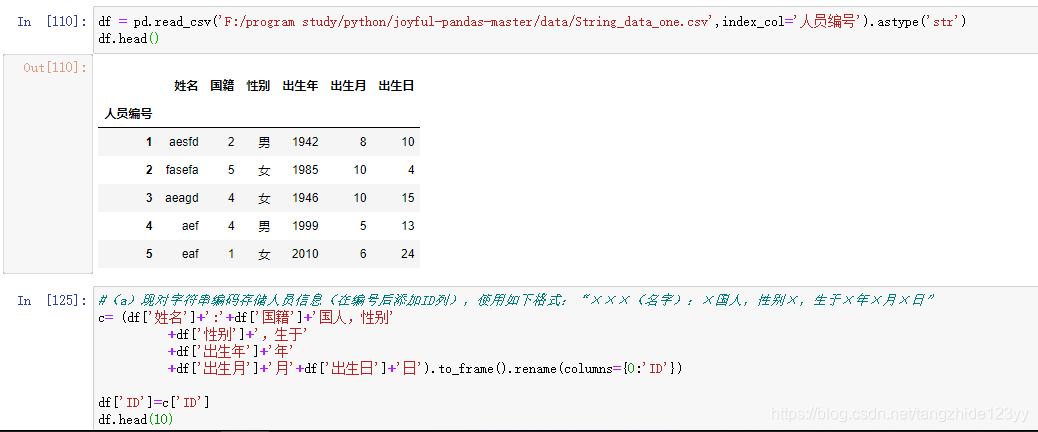Click the df['ID']=c['ID'] code line
Viewport: 1038px width, 432px height.
(154, 402)
